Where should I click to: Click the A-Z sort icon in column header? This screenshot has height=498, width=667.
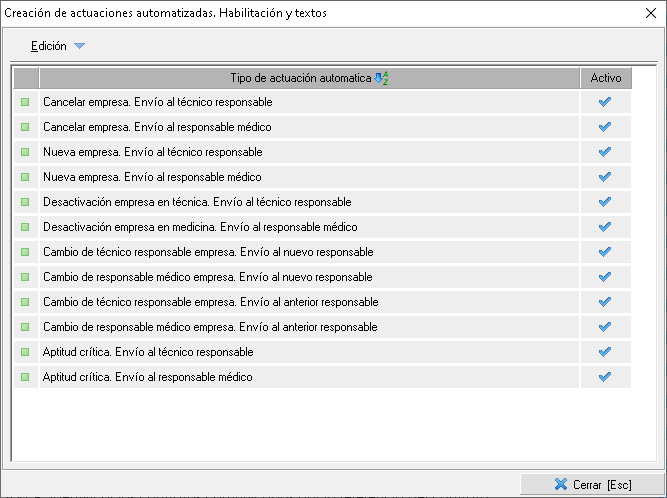[380, 78]
